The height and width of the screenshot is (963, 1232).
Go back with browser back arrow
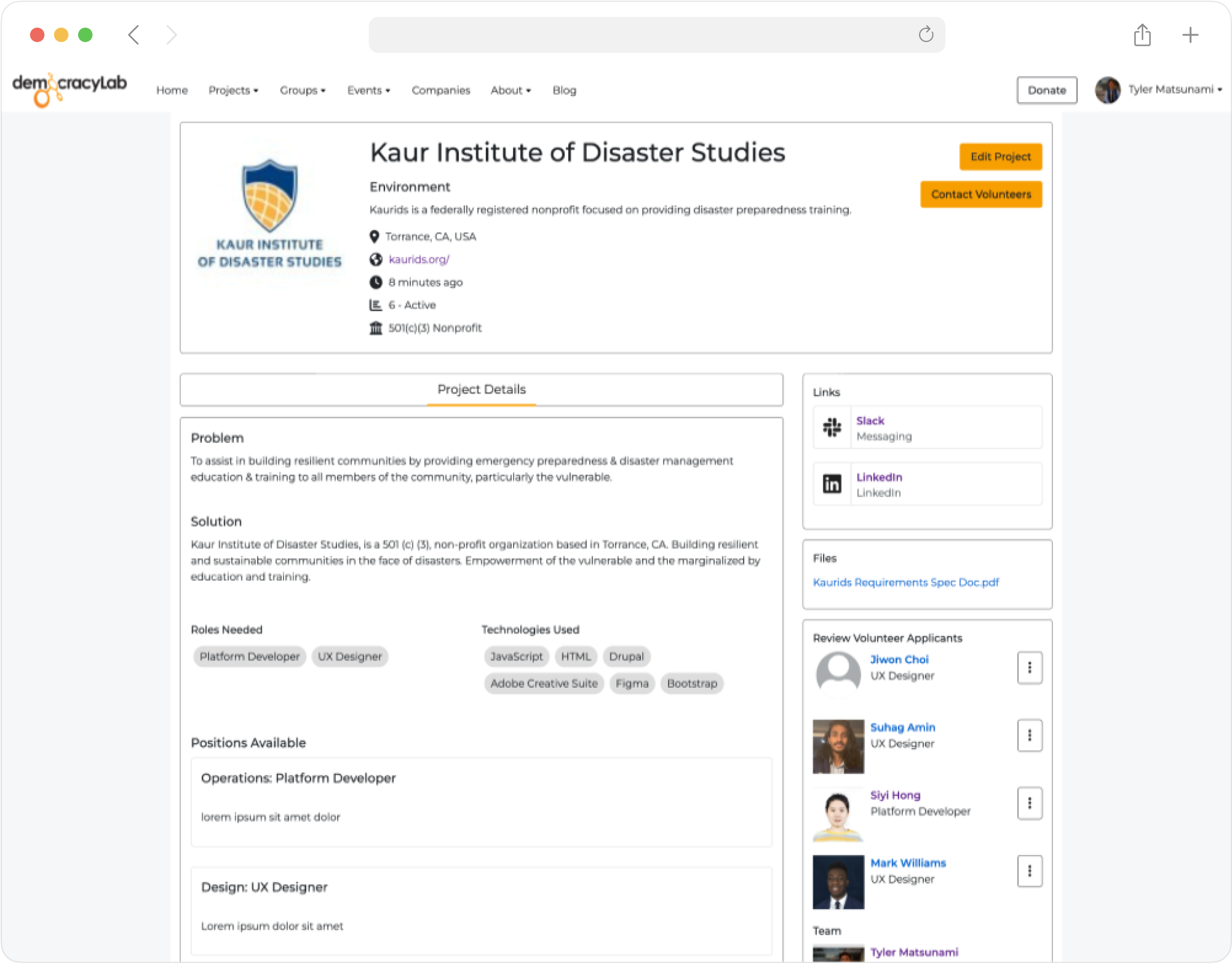click(134, 35)
